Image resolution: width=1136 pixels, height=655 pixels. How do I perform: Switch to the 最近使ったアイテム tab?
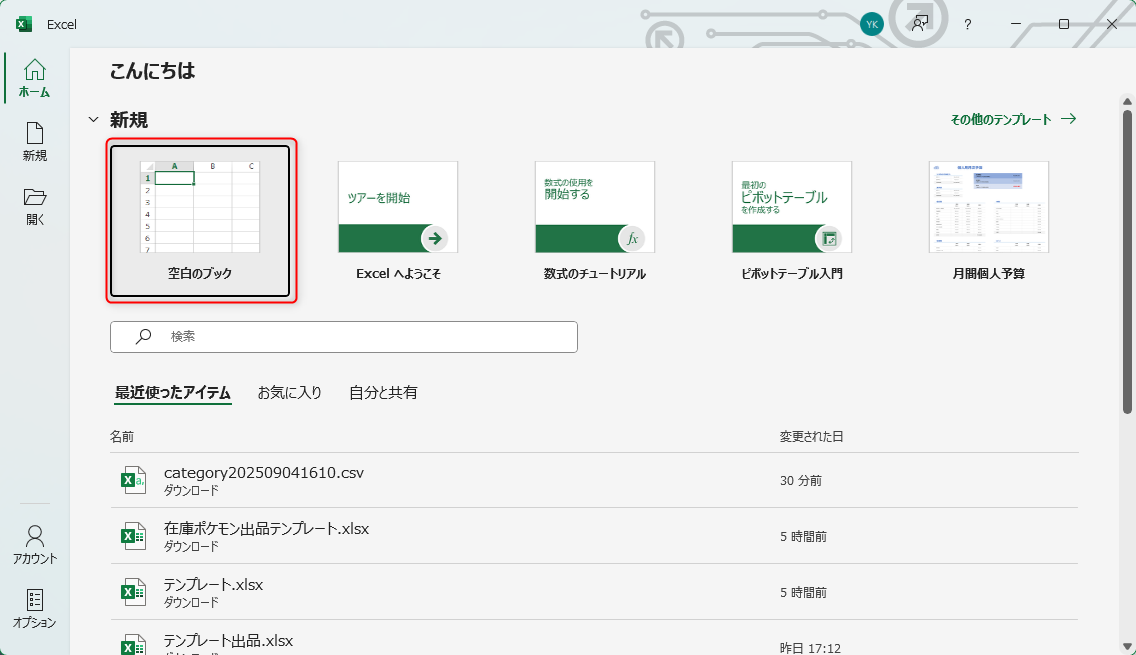[172, 393]
